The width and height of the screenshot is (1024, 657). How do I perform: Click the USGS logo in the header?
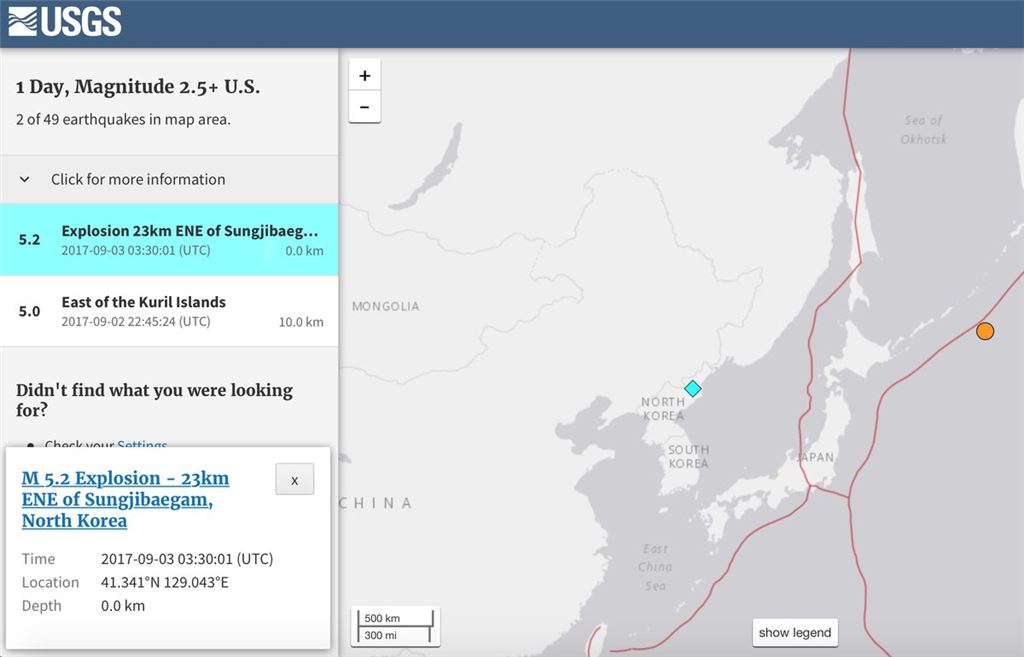[x=65, y=21]
